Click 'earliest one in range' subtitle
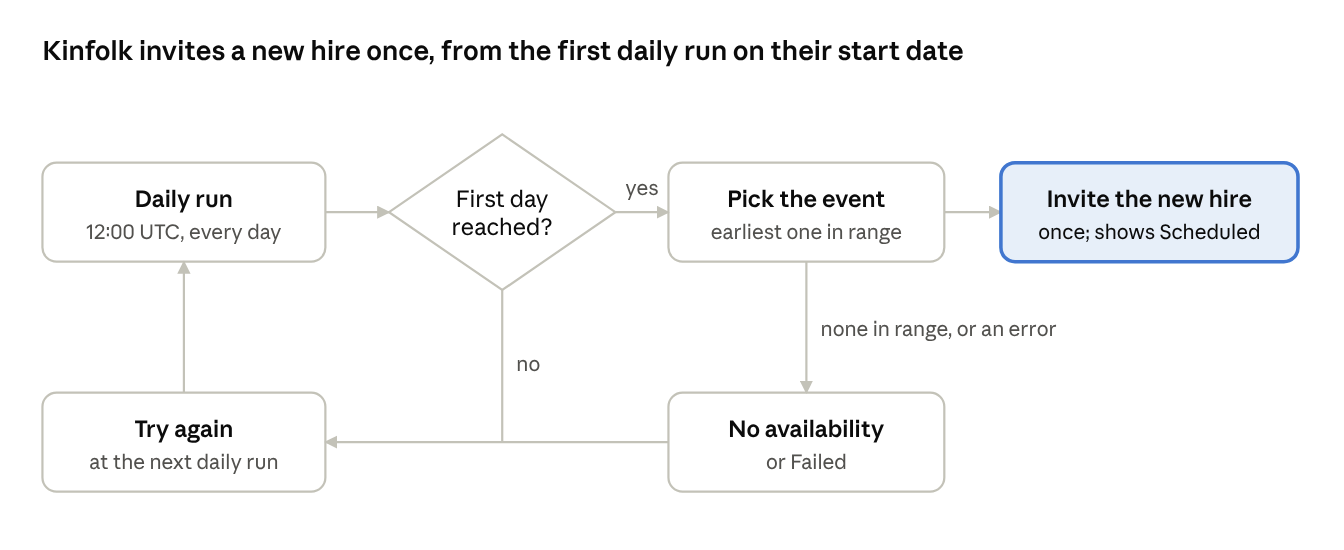Viewport: 1344px width, 550px height. [x=806, y=233]
